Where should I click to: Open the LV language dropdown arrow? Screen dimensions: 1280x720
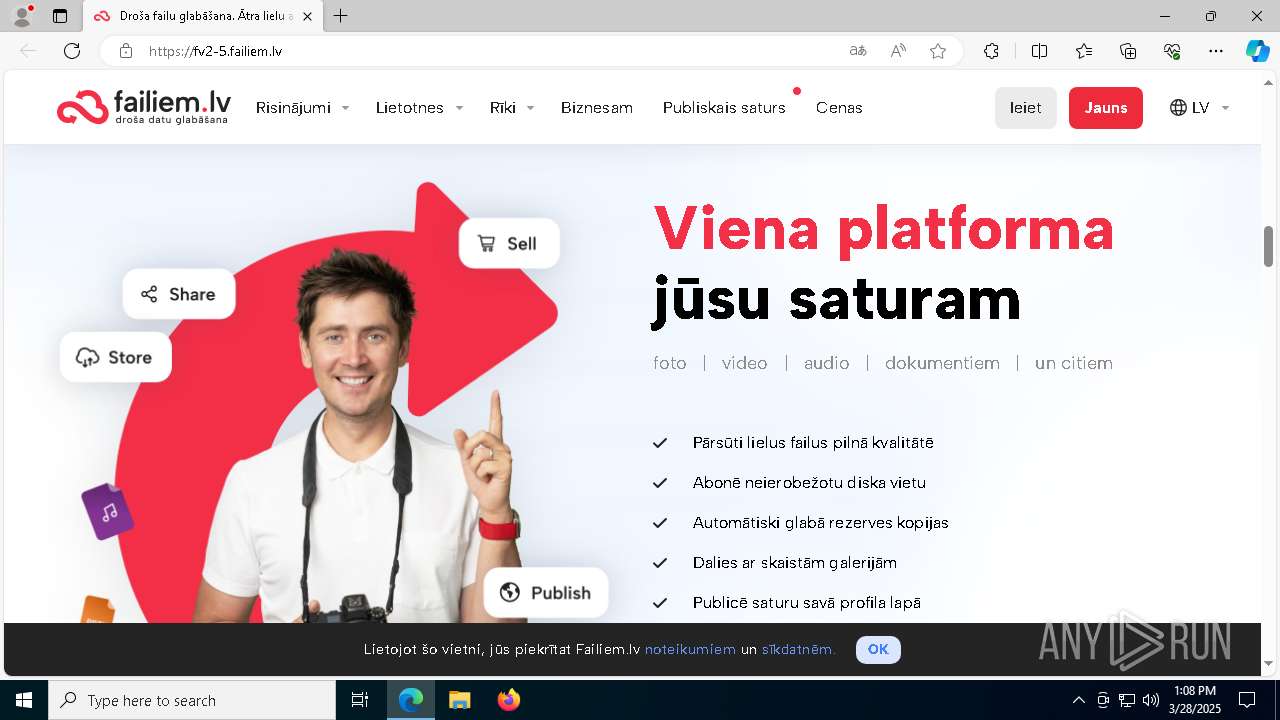1225,108
